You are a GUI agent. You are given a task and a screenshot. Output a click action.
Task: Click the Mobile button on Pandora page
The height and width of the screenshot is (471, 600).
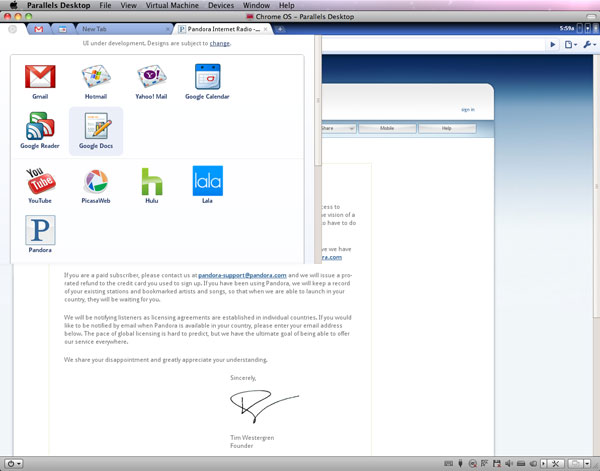click(387, 128)
